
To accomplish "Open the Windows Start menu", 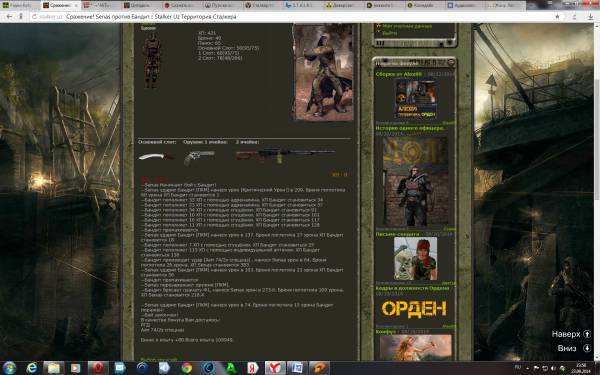I will [9, 368].
